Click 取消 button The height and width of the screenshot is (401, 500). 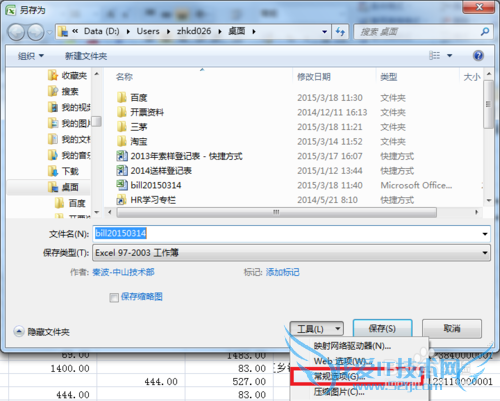coord(452,329)
